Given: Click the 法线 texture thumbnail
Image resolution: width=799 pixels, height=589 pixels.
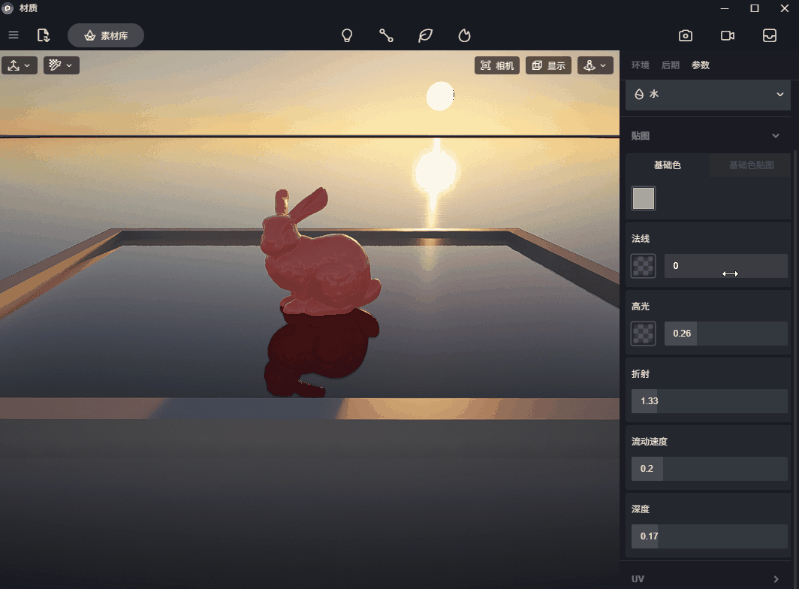Looking at the screenshot, I should pos(643,265).
